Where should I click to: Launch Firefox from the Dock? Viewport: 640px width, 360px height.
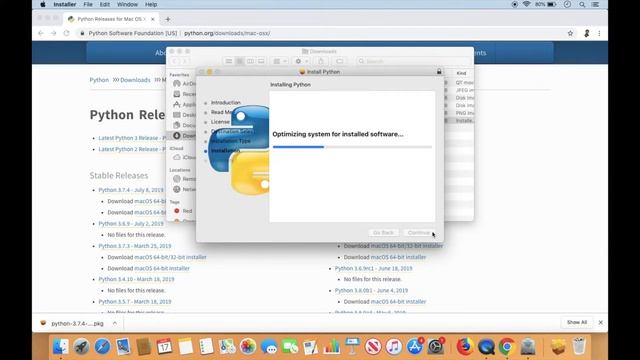[x=464, y=347]
